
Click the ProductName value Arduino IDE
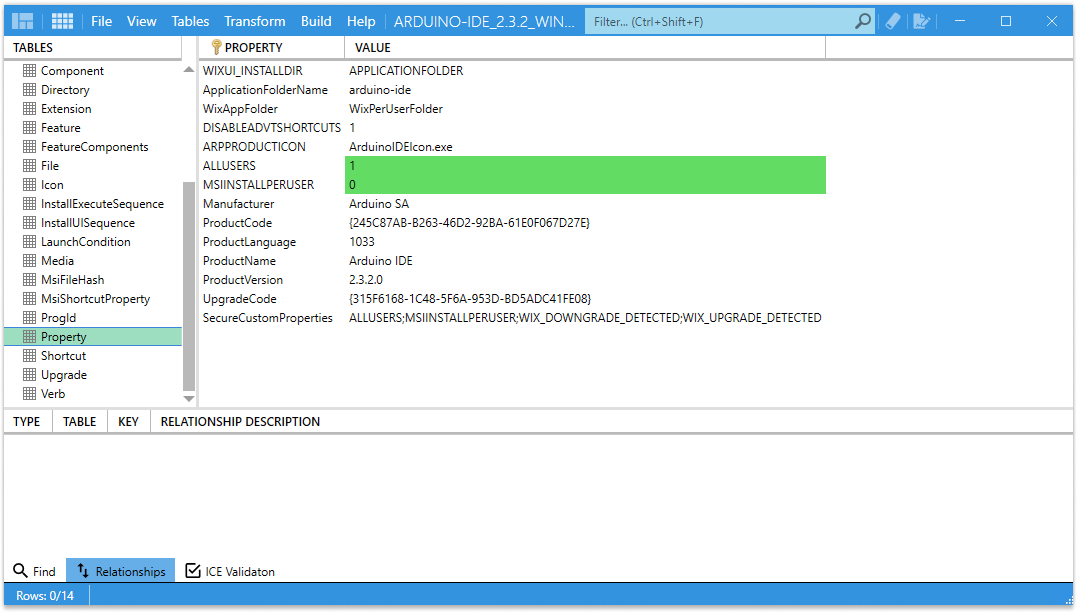point(381,260)
